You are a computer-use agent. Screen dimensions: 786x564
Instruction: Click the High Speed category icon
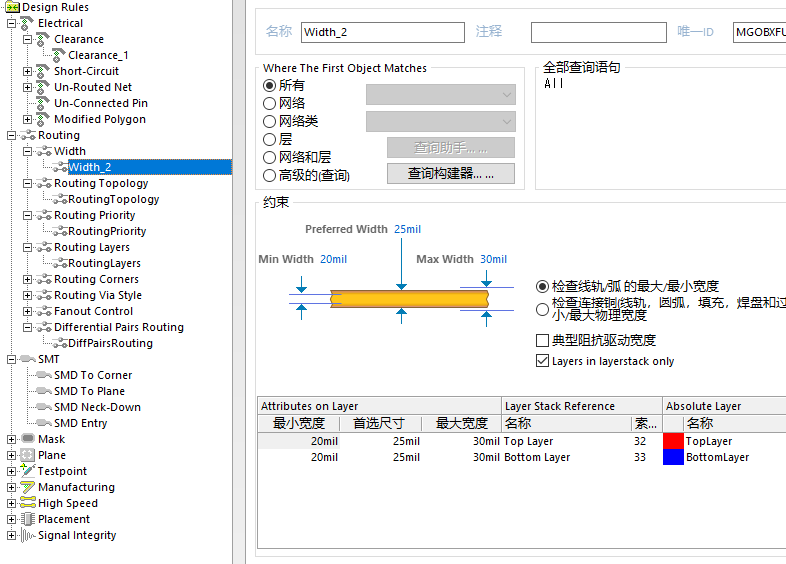pyautogui.click(x=27, y=503)
